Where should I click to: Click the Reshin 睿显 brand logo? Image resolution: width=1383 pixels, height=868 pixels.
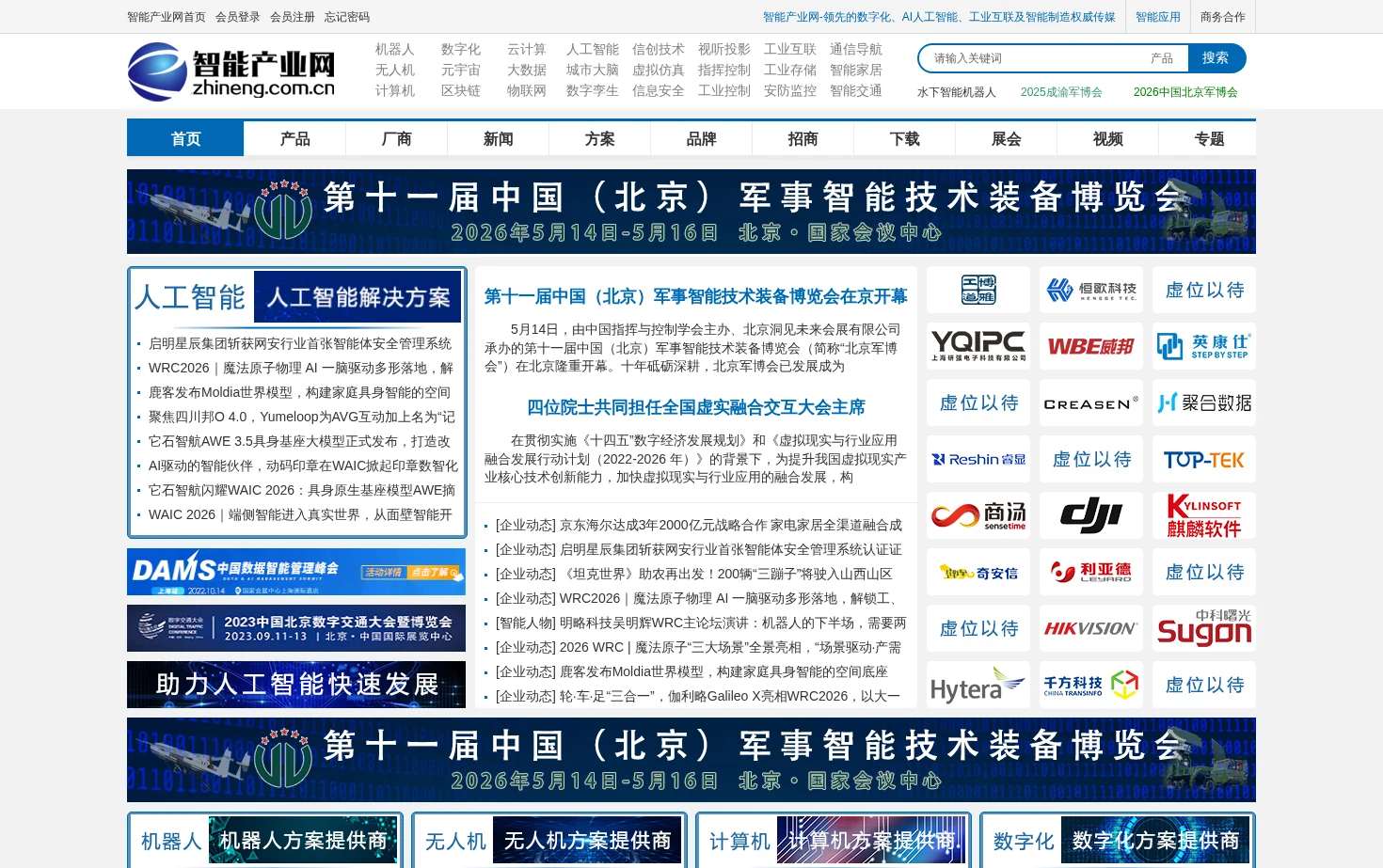pyautogui.click(x=978, y=459)
